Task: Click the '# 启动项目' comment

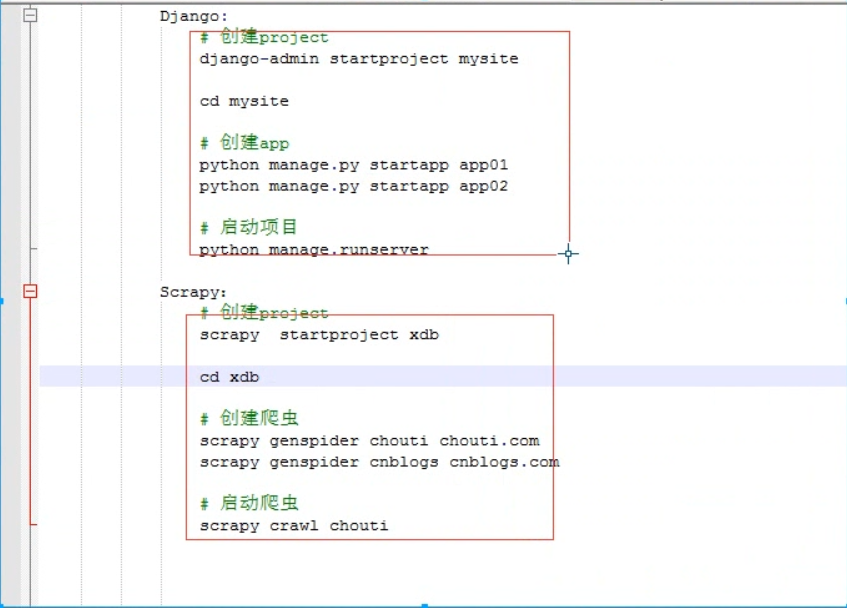Action: [248, 227]
